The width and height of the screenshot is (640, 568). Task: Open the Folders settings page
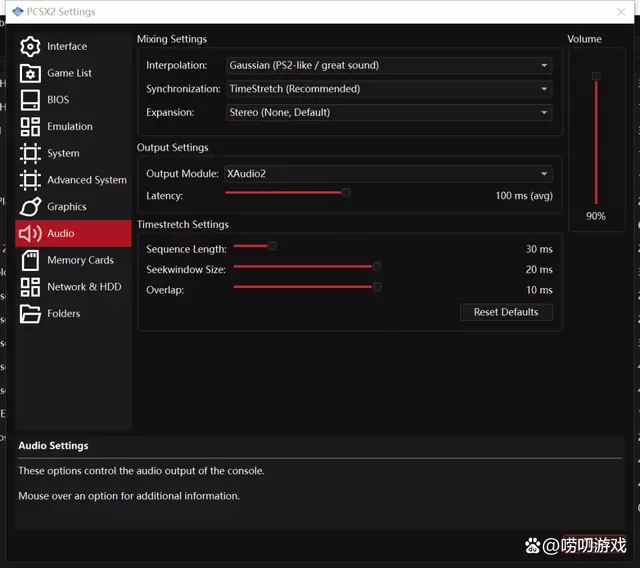(x=73, y=314)
